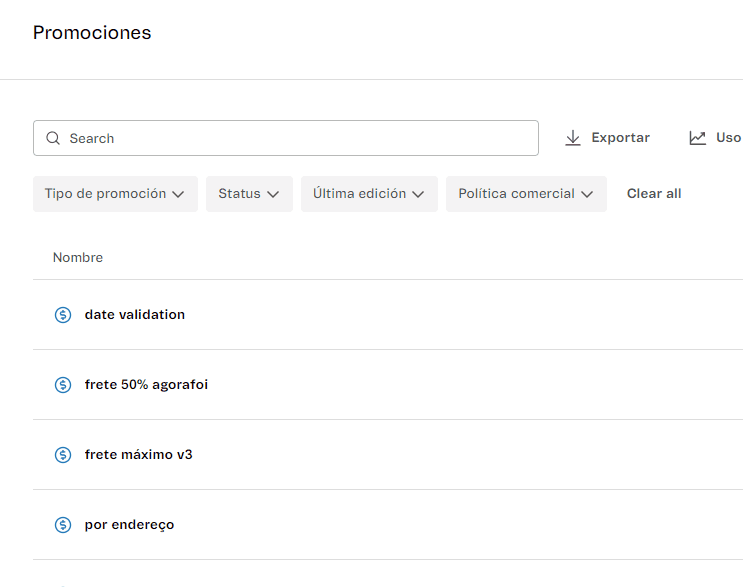Open the frete 50% agorafoi promotion
743x587 pixels.
tap(146, 385)
